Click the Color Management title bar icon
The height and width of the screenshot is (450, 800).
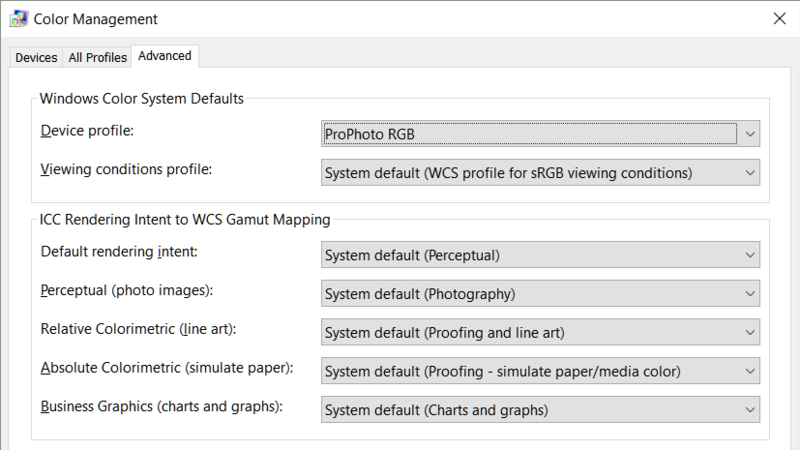click(x=17, y=19)
